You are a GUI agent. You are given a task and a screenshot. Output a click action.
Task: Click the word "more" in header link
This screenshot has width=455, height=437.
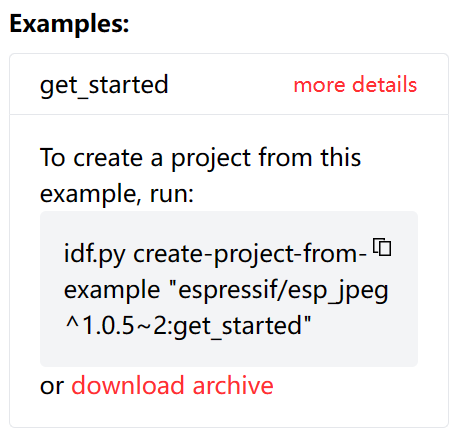tap(319, 85)
